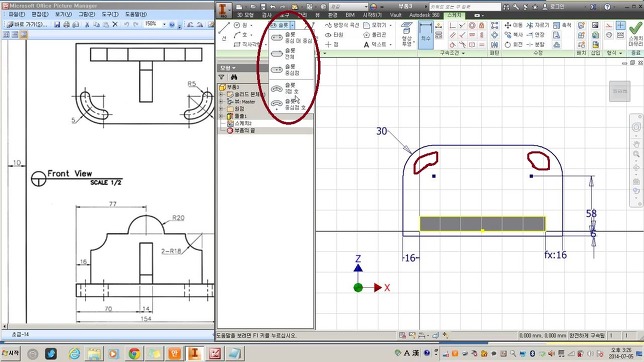Open the Arc tool dropdown arrow
Viewport: 644px width, 362px height.
coord(251,35)
